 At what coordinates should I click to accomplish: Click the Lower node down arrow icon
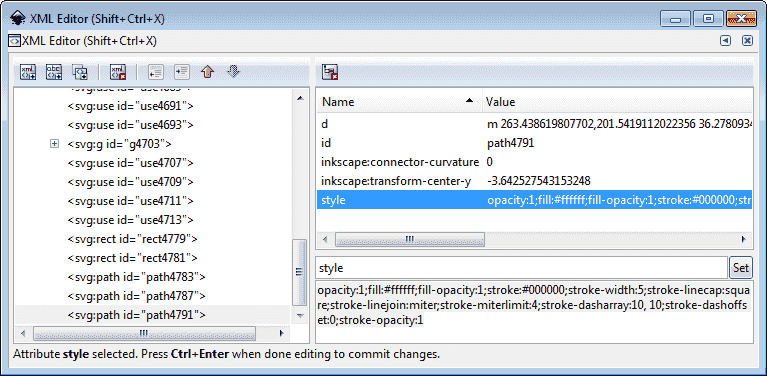[233, 72]
